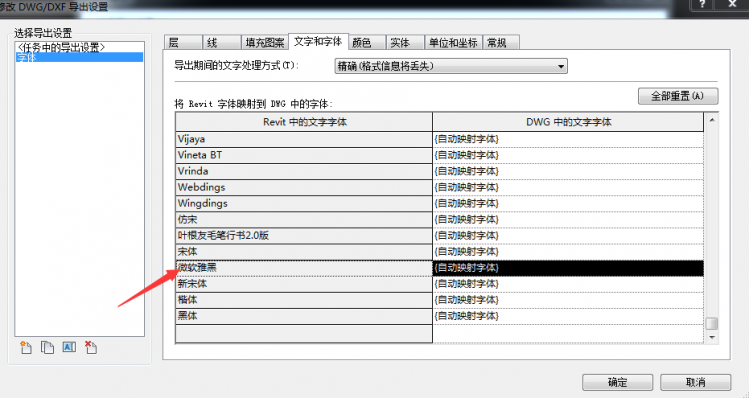
Task: Switch to the 线 tab
Action: click(x=222, y=43)
